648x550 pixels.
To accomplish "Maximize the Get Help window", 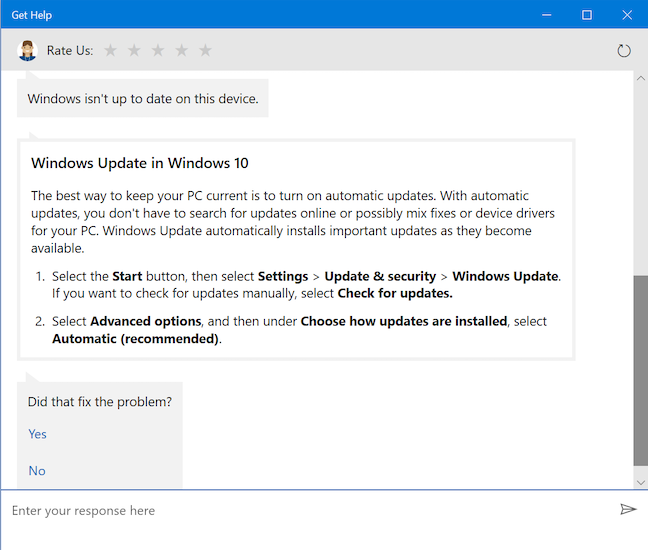I will click(586, 15).
